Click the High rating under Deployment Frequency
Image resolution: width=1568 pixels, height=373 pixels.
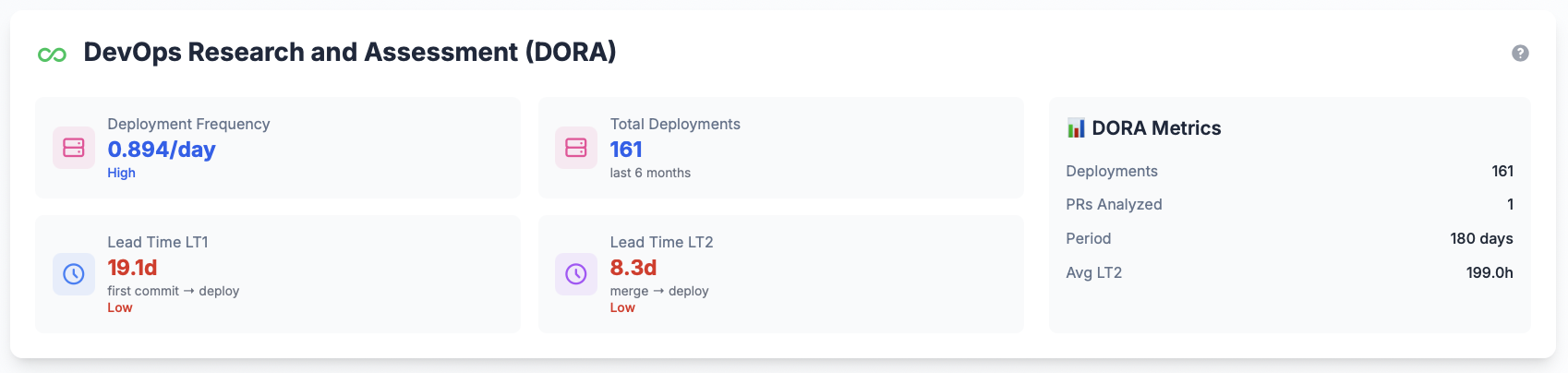tap(121, 173)
